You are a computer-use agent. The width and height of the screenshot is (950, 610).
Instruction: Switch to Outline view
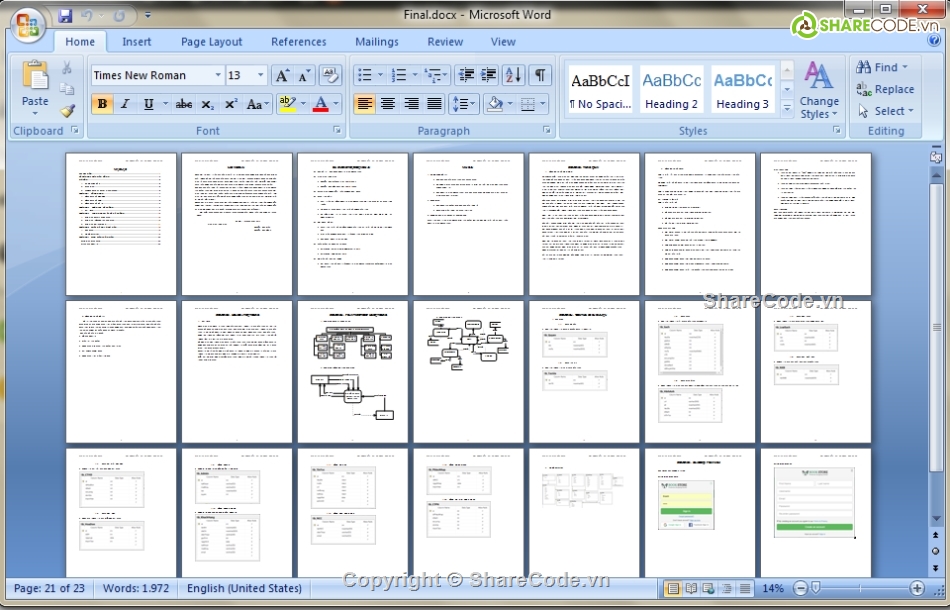(x=726, y=588)
